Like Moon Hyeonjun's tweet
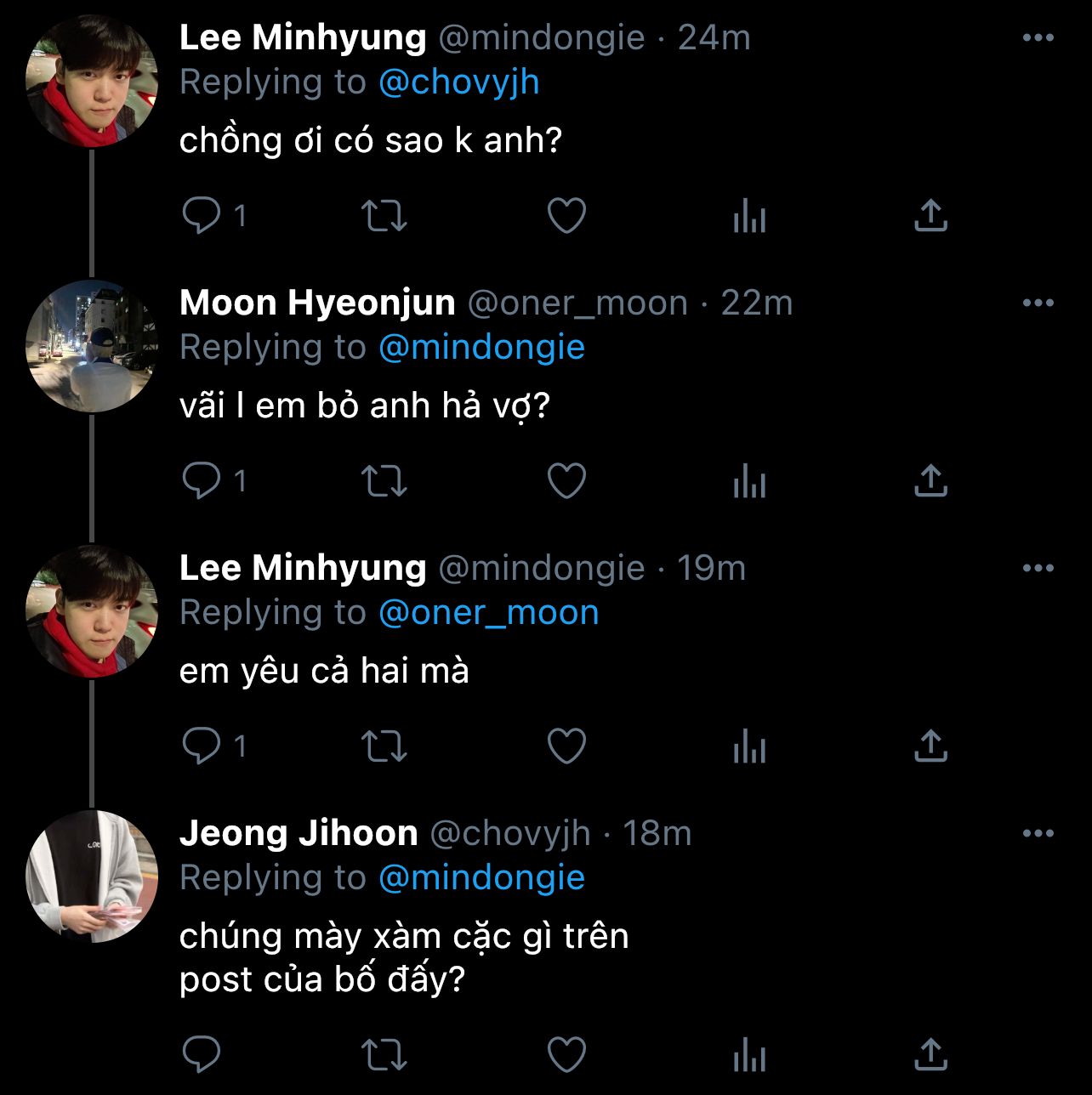1092x1095 pixels. coord(566,481)
